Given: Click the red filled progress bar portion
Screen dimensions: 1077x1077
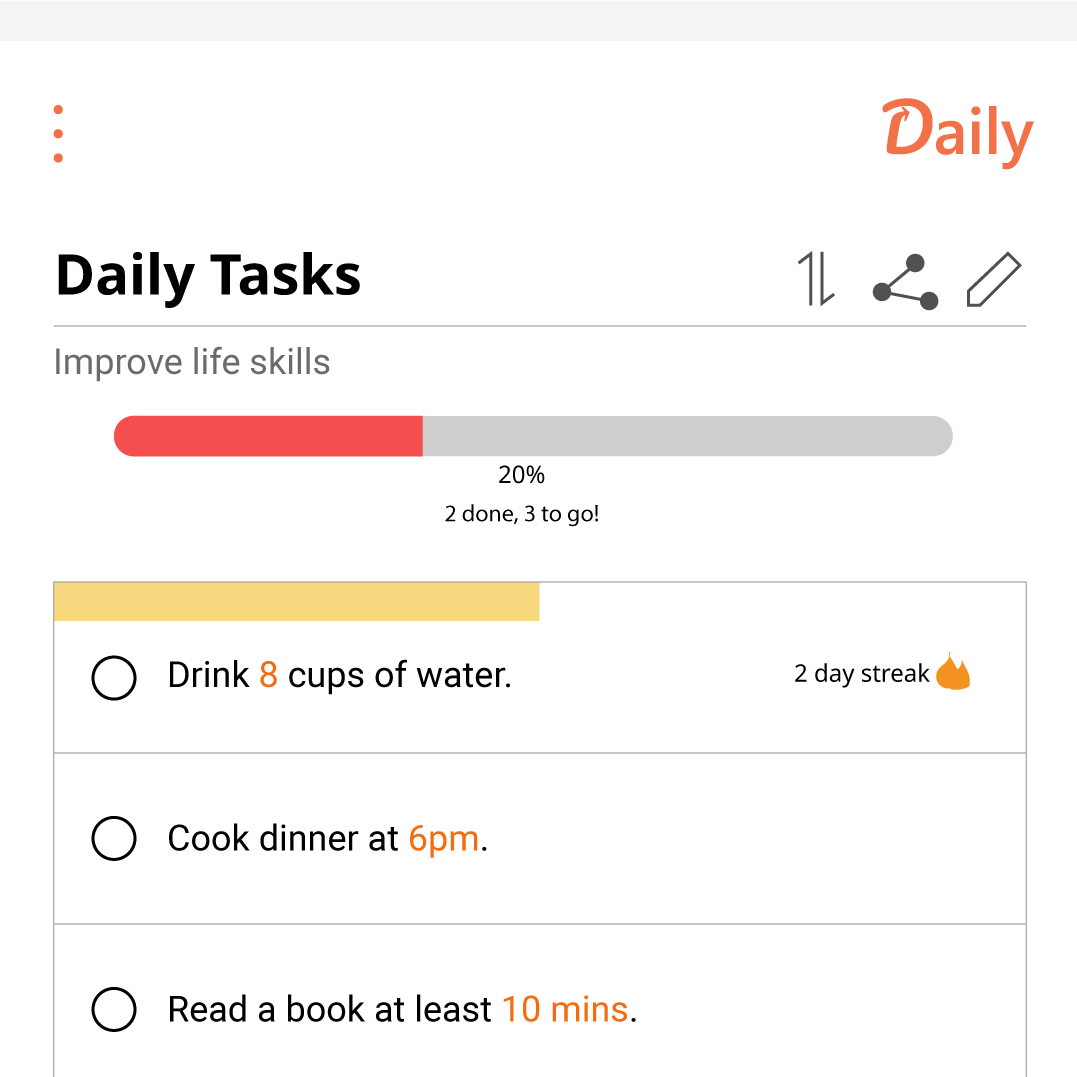Looking at the screenshot, I should (x=269, y=436).
